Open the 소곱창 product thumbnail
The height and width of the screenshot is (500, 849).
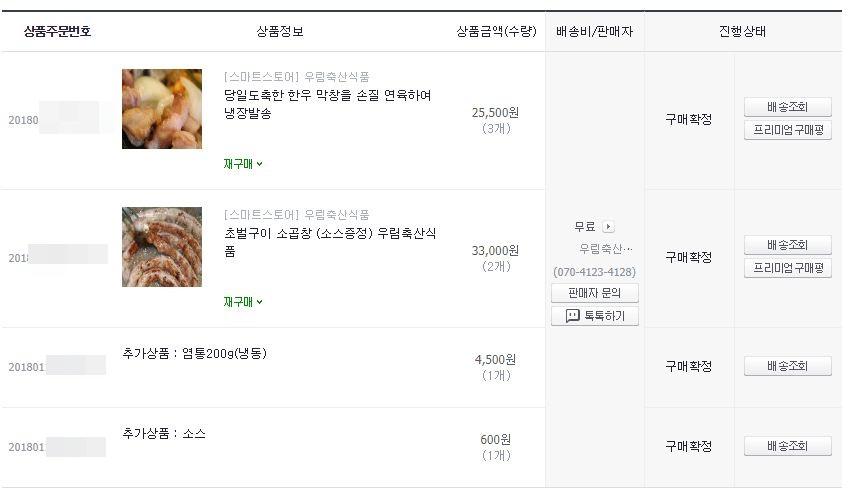[162, 247]
